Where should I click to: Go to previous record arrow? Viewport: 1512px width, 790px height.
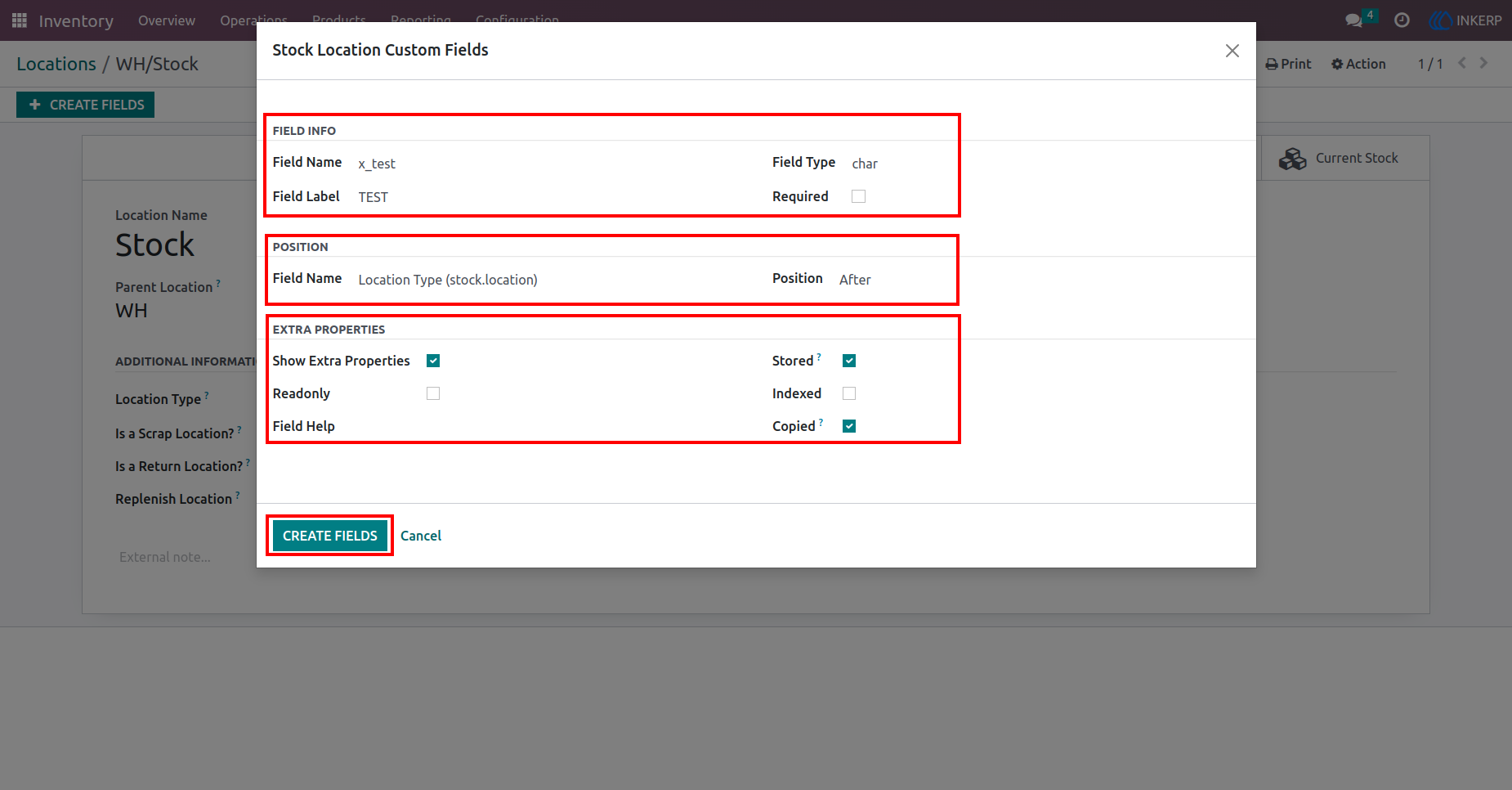[1462, 63]
